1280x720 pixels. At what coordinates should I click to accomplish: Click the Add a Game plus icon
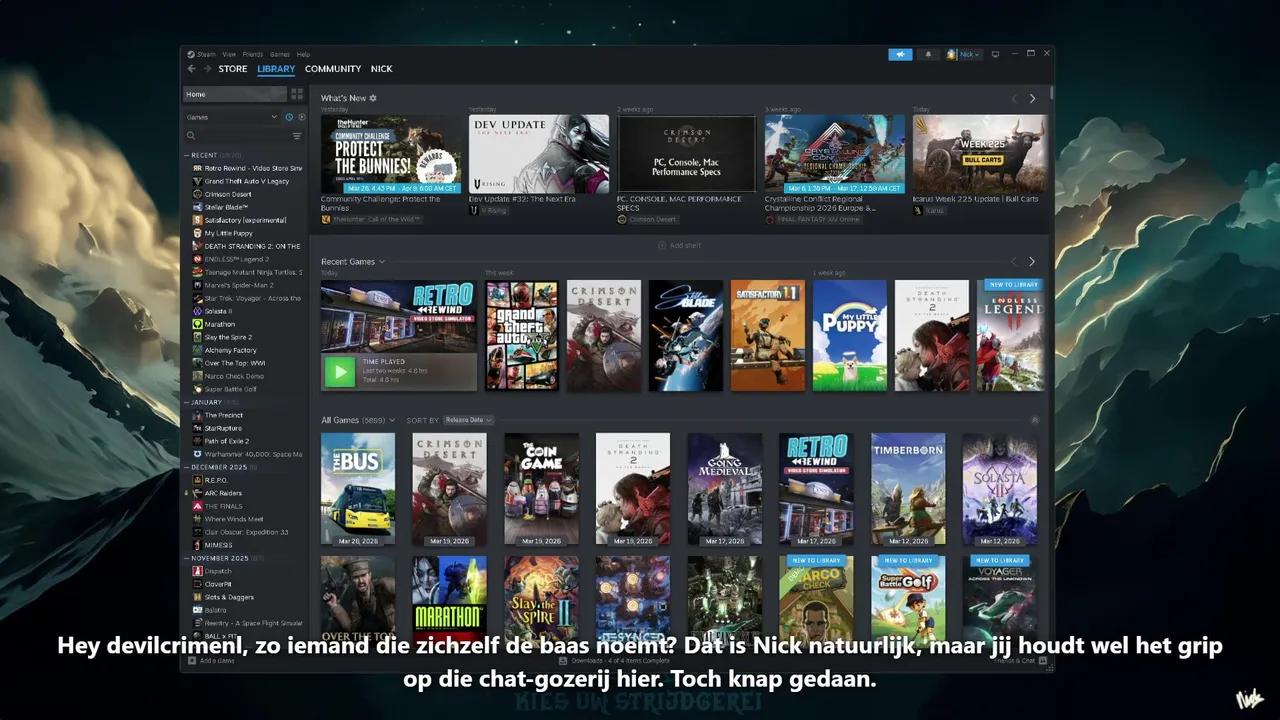(191, 661)
